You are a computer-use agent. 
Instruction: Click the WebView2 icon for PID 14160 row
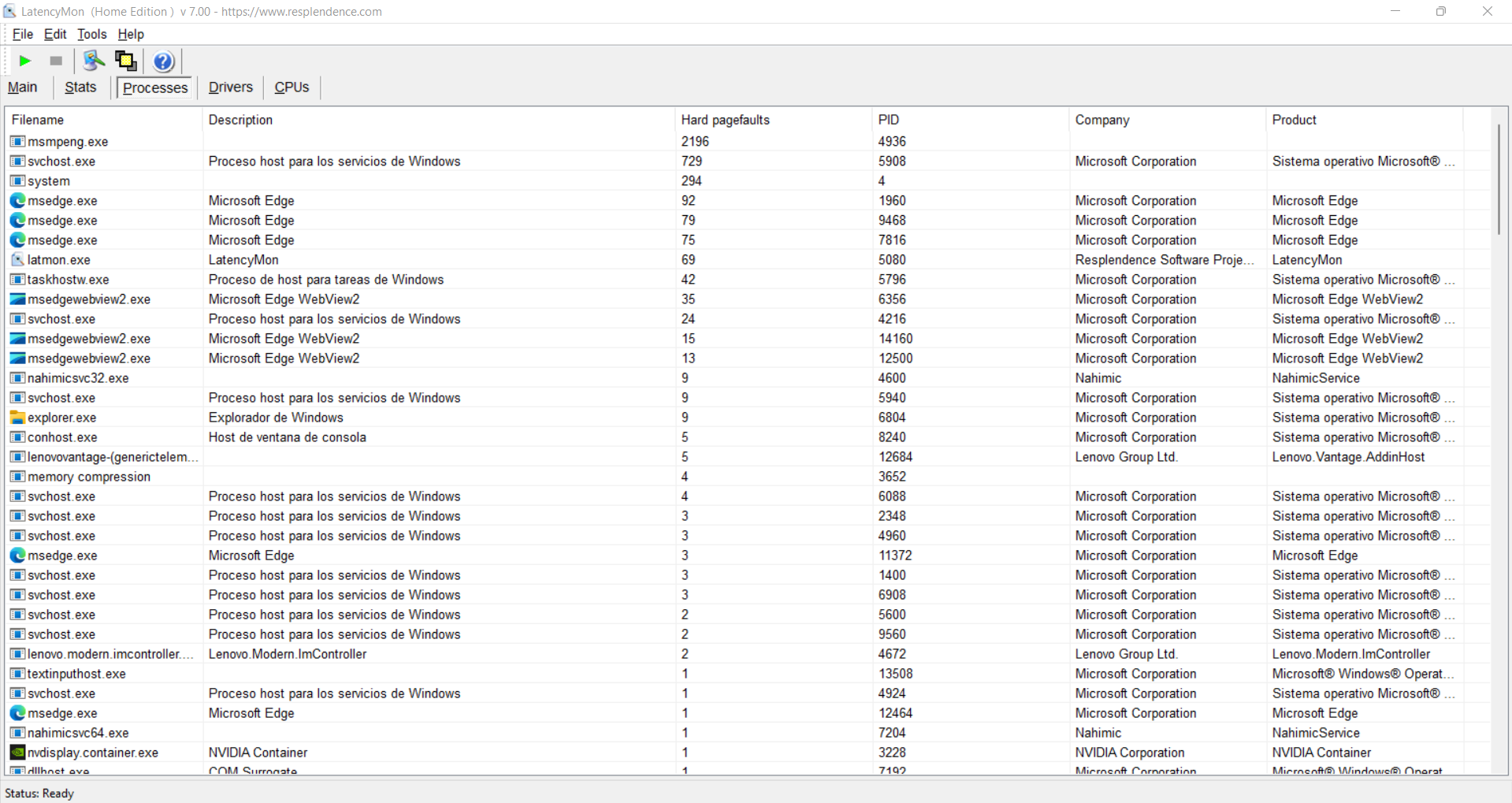[x=17, y=339]
